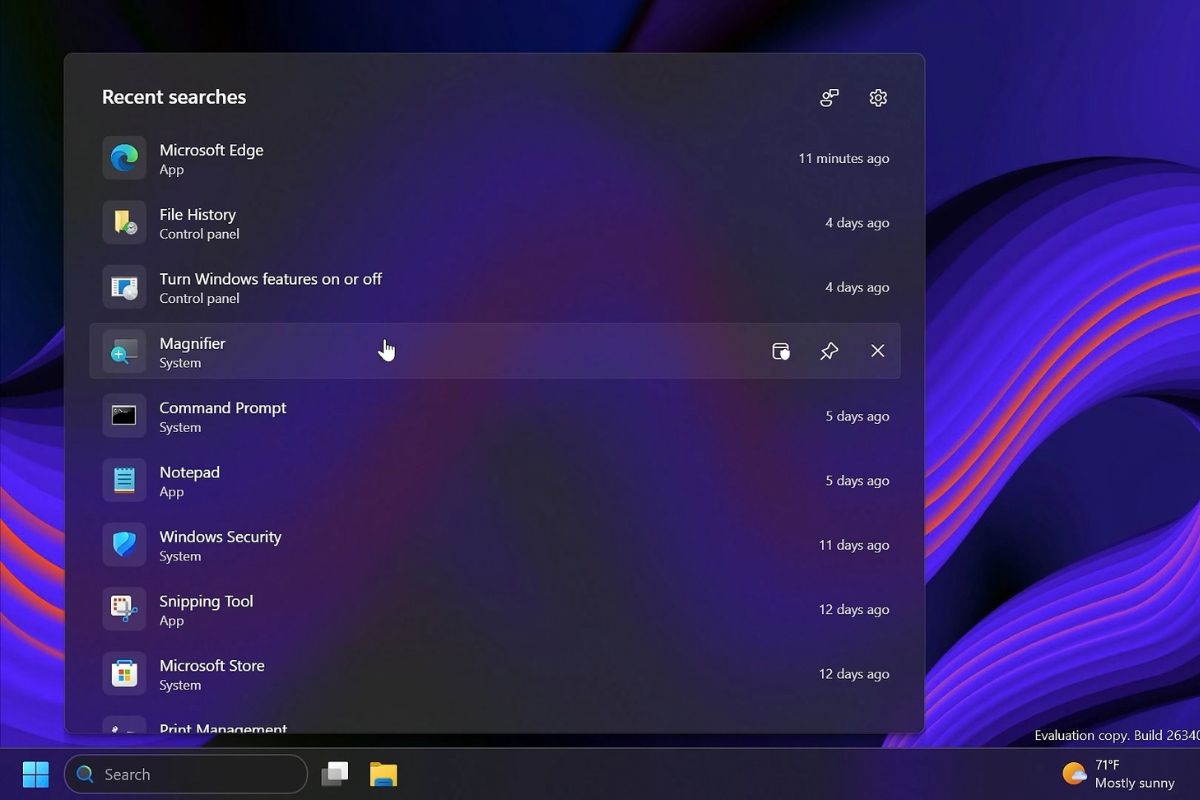Click "4 days ago" beside File History
The image size is (1200, 800).
click(857, 222)
